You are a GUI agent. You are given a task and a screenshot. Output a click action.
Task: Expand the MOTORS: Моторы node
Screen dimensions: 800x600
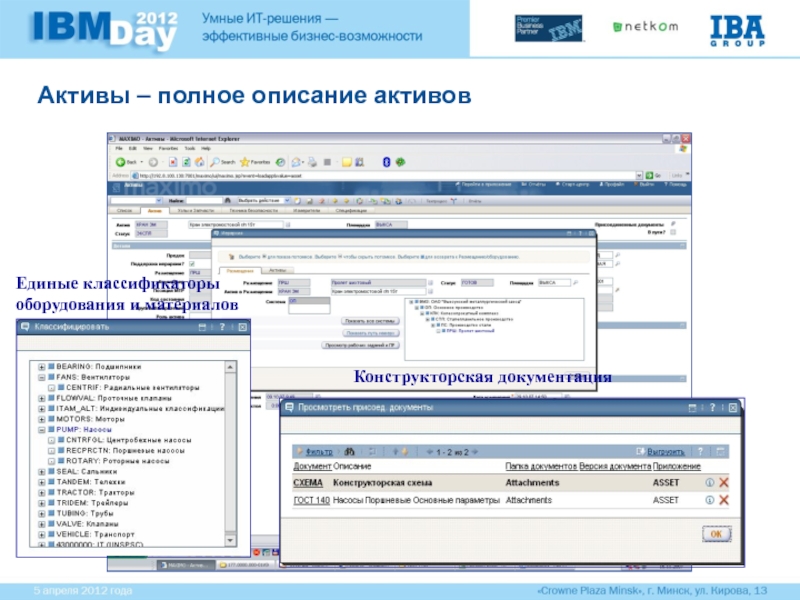42,419
